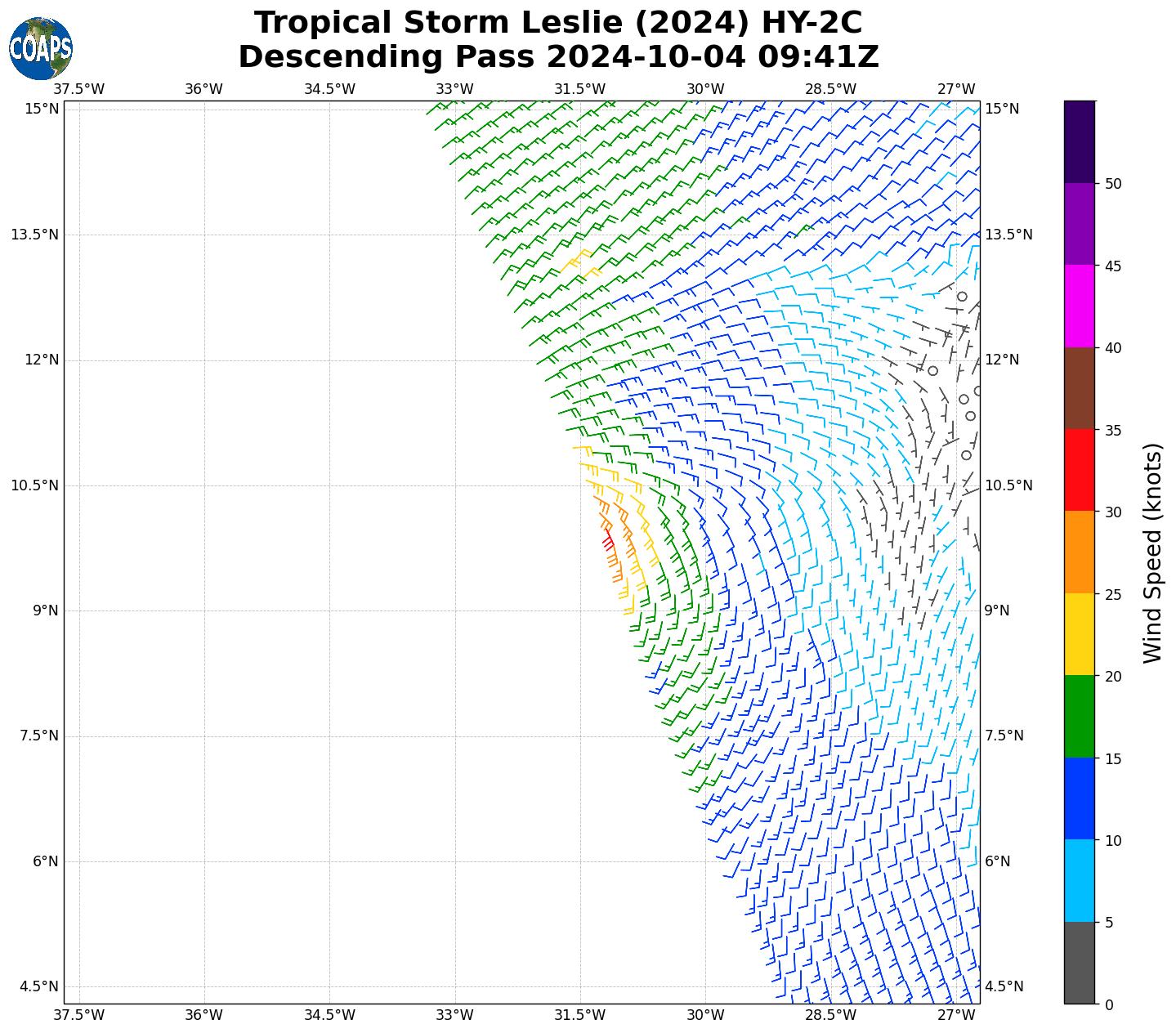Click the Wind Speed (knots) colorbar label

1152,552
